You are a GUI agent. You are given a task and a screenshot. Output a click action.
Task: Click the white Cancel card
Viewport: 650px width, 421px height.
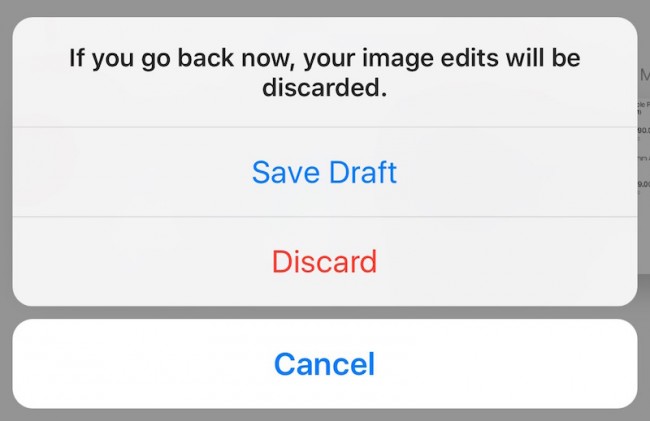coord(325,364)
